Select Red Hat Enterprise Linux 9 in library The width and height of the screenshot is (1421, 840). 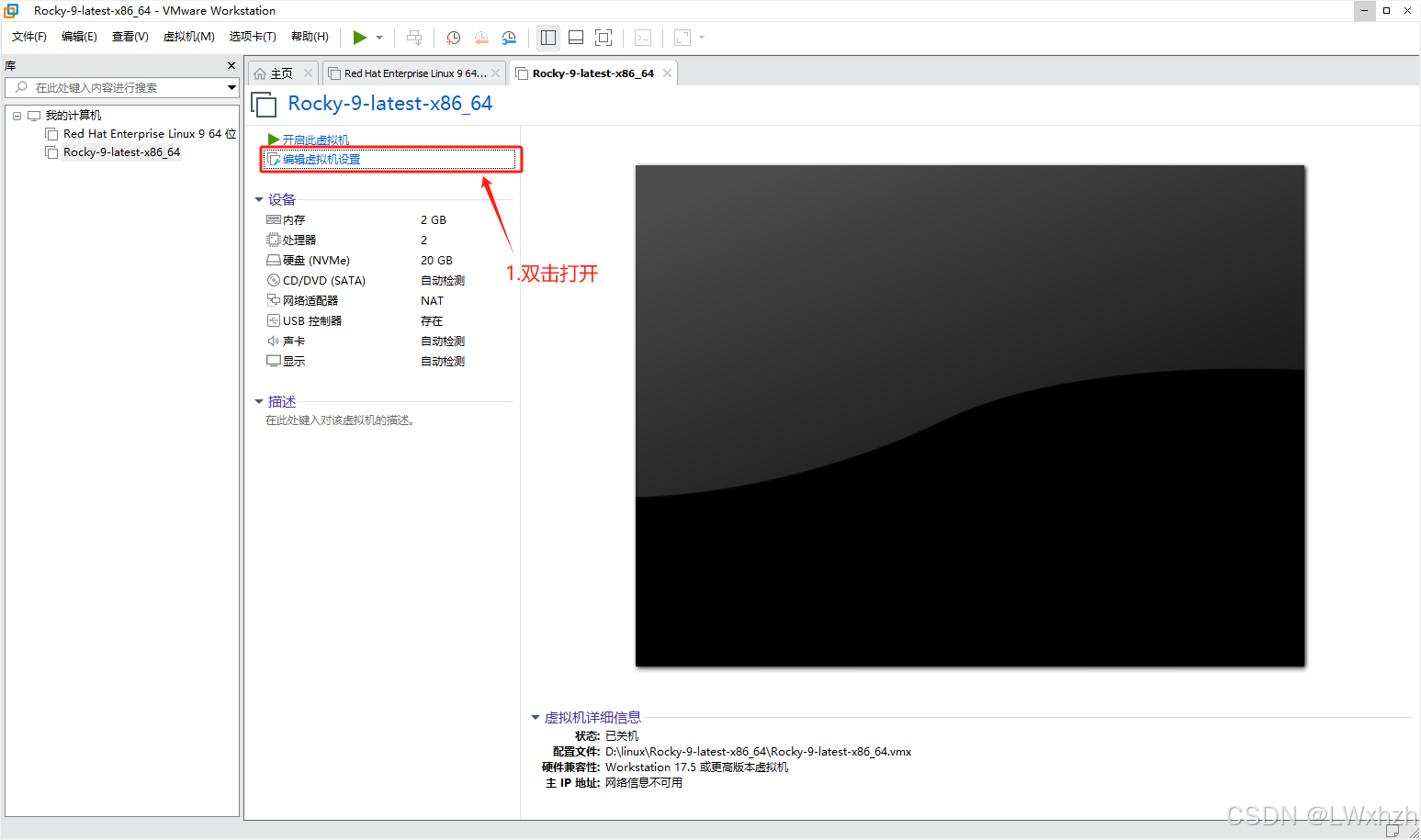point(149,134)
